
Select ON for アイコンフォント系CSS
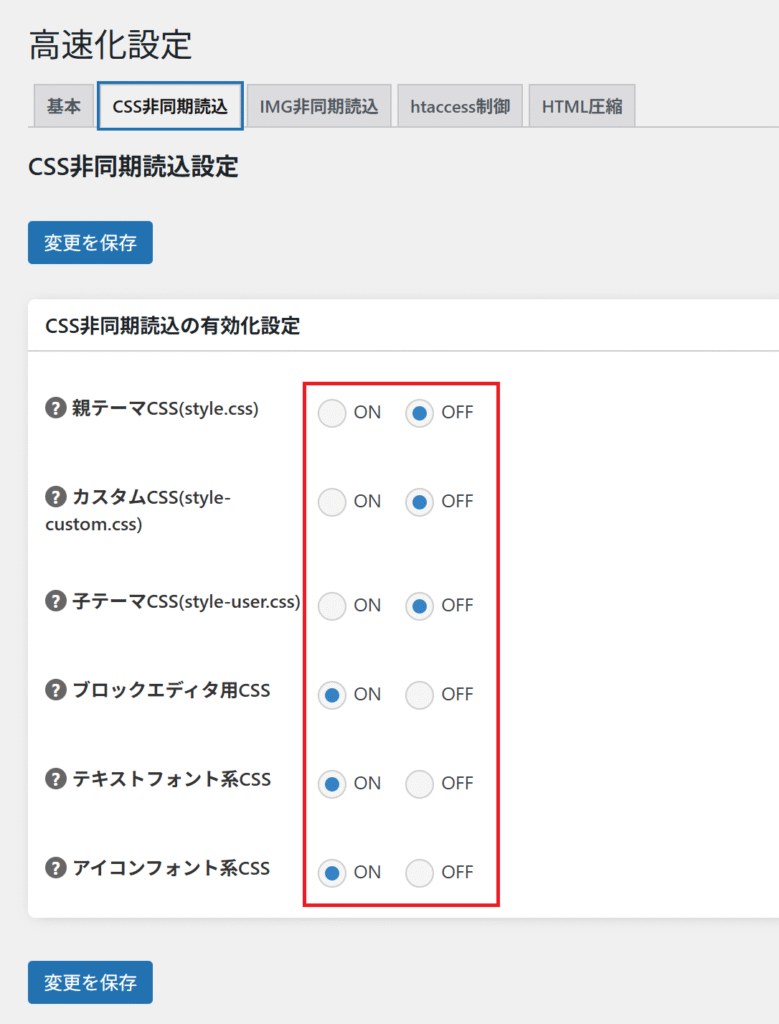tap(332, 873)
